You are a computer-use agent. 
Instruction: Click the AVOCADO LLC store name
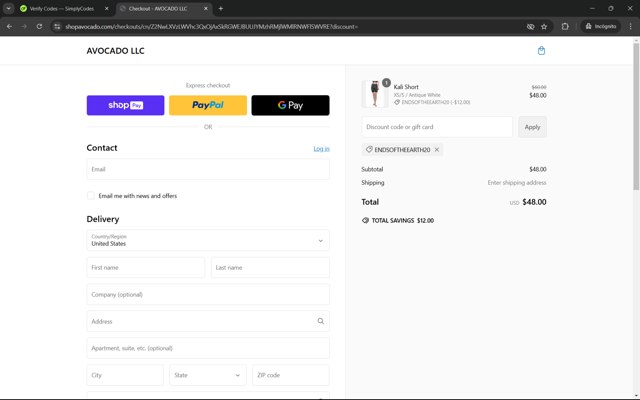pyautogui.click(x=116, y=51)
